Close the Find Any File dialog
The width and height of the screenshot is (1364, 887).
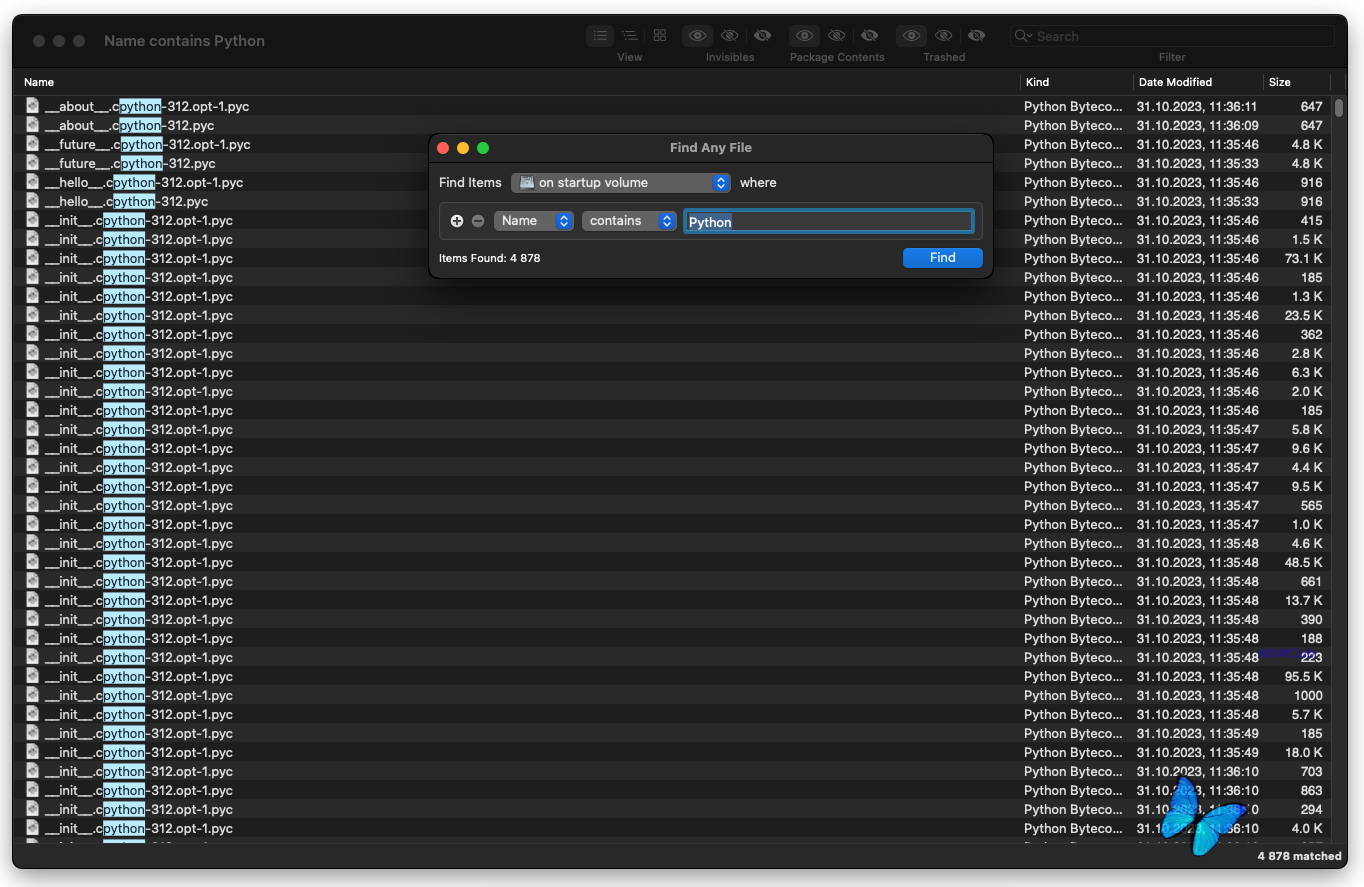[x=443, y=148]
